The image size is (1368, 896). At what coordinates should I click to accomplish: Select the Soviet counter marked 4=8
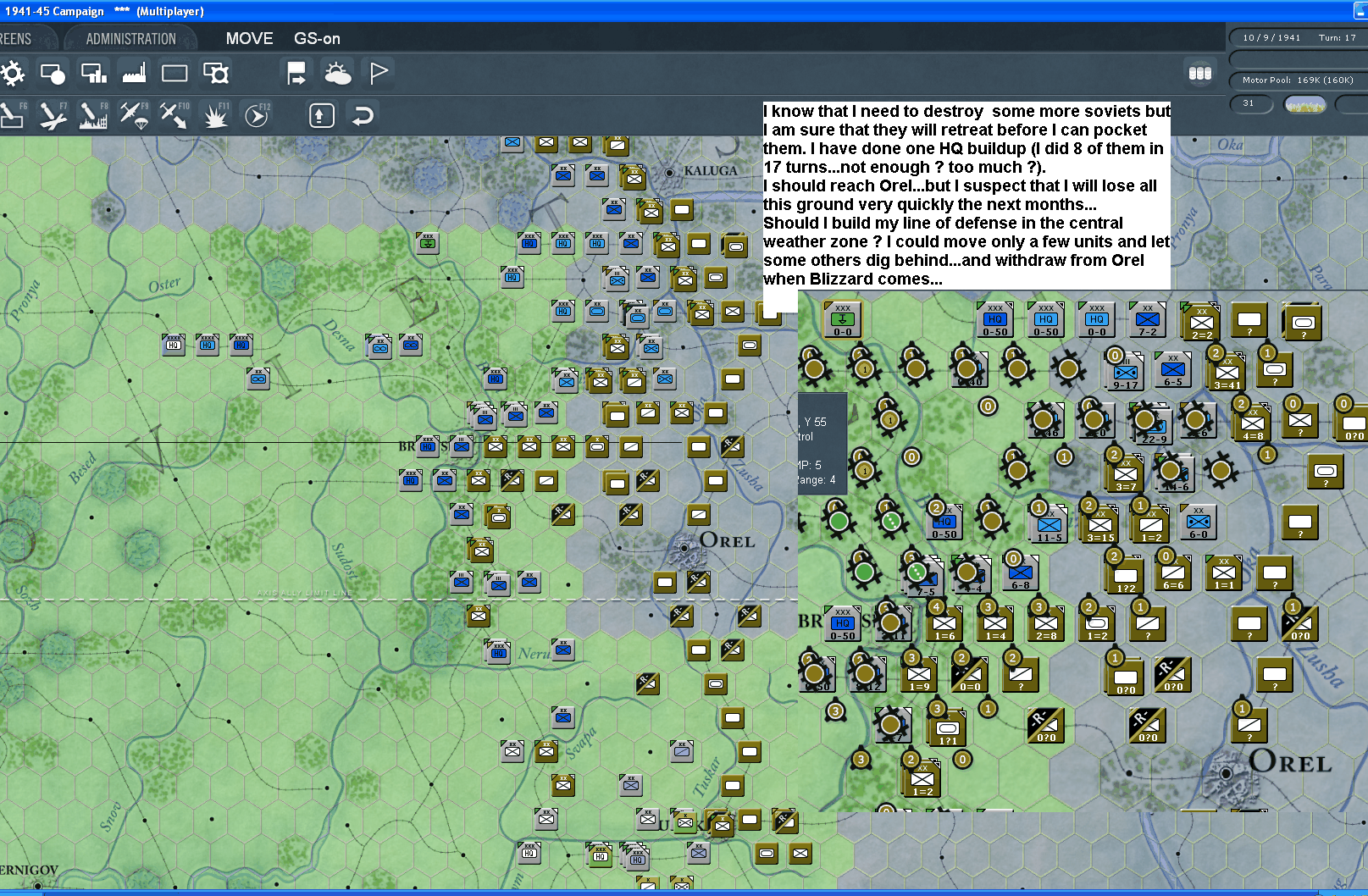(1252, 423)
